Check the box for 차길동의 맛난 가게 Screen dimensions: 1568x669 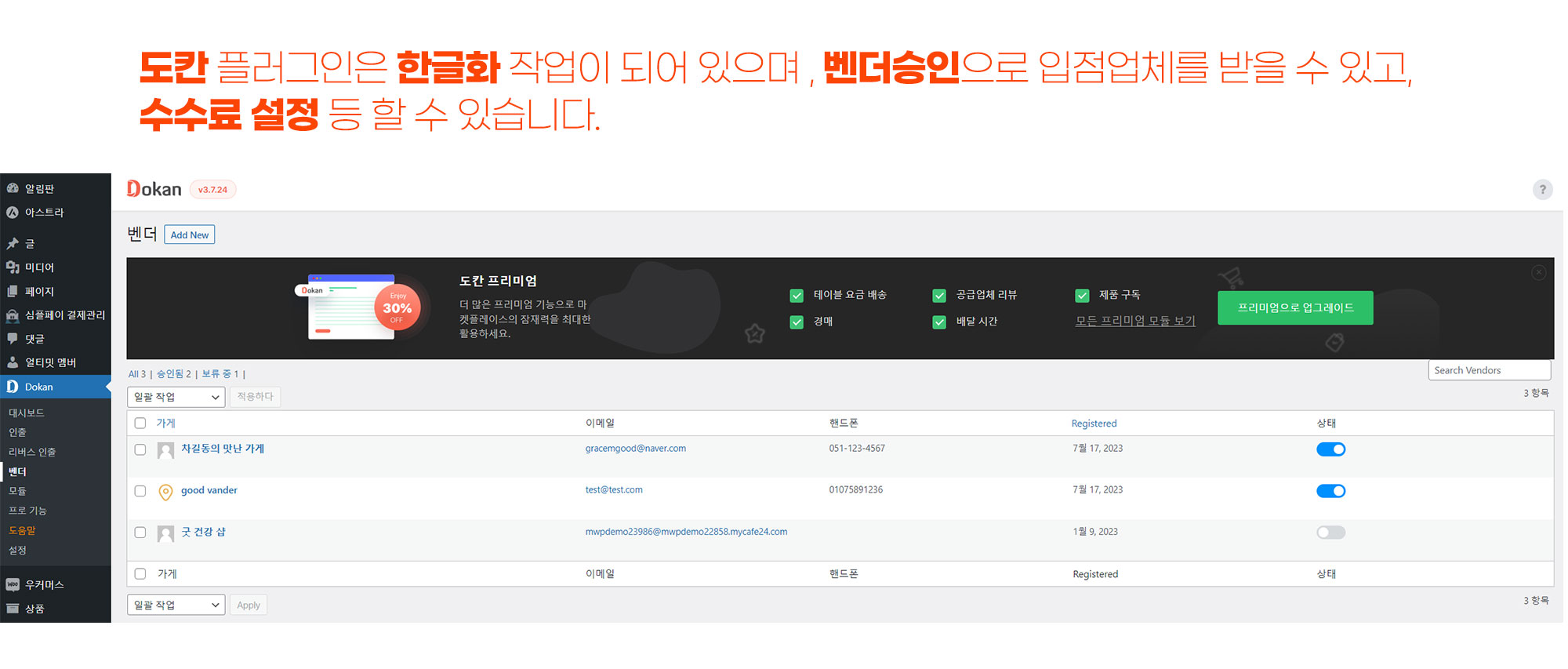click(140, 449)
